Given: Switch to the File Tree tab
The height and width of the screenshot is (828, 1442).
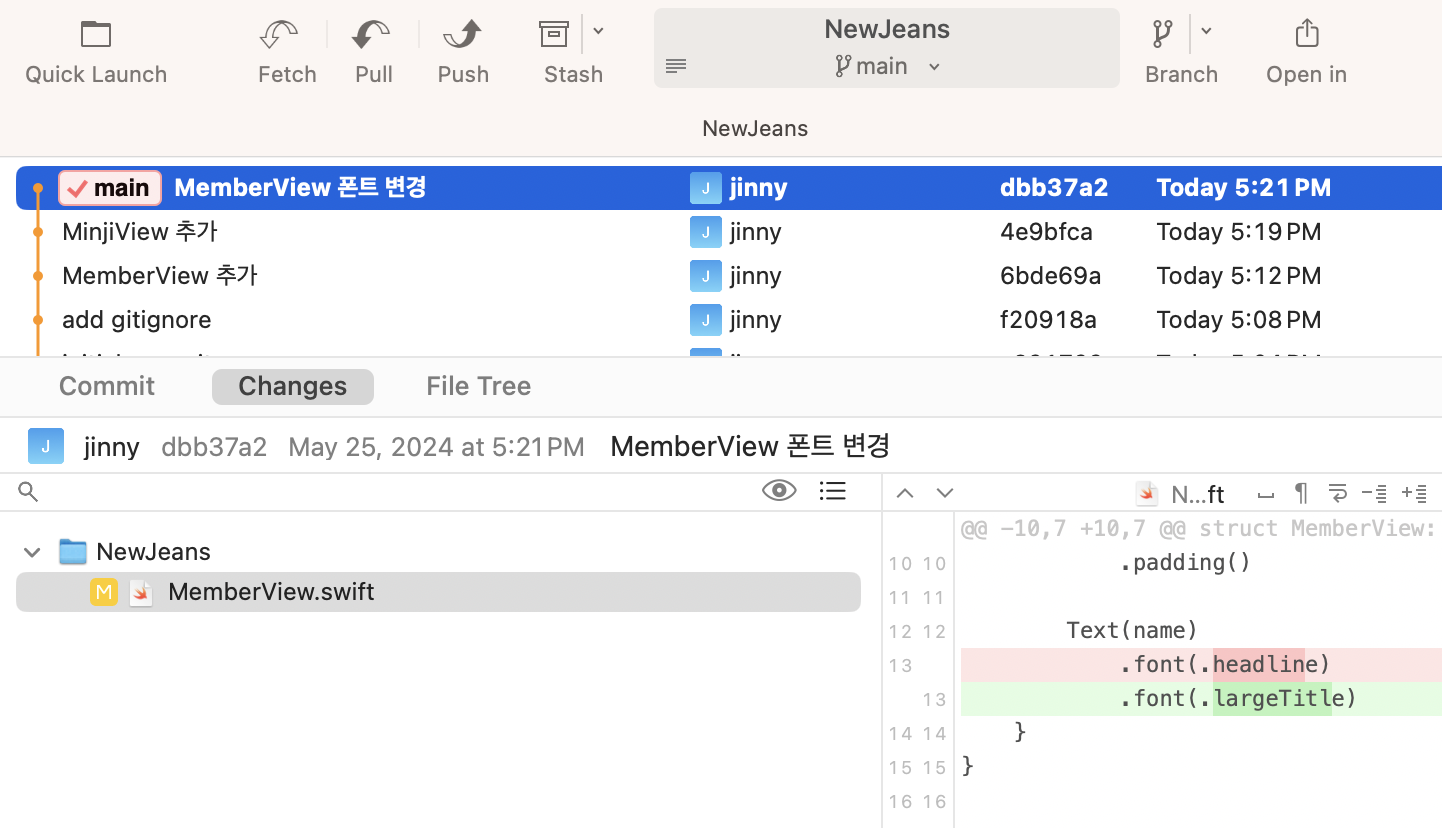Looking at the screenshot, I should [478, 387].
